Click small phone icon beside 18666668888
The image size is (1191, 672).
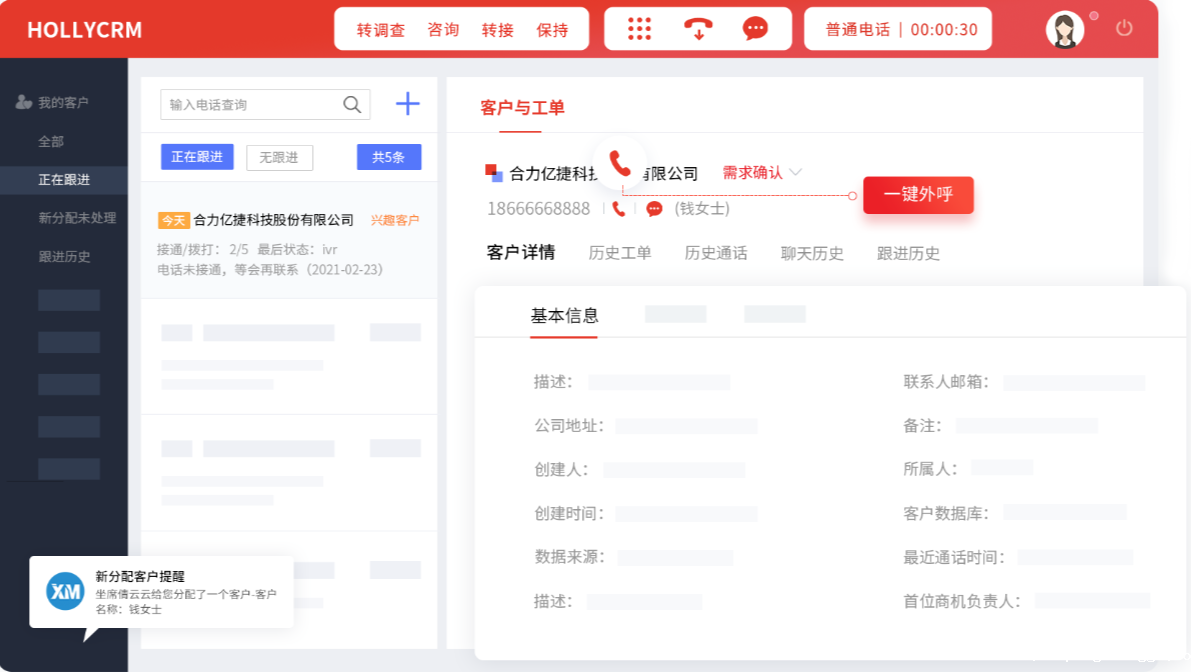point(619,209)
